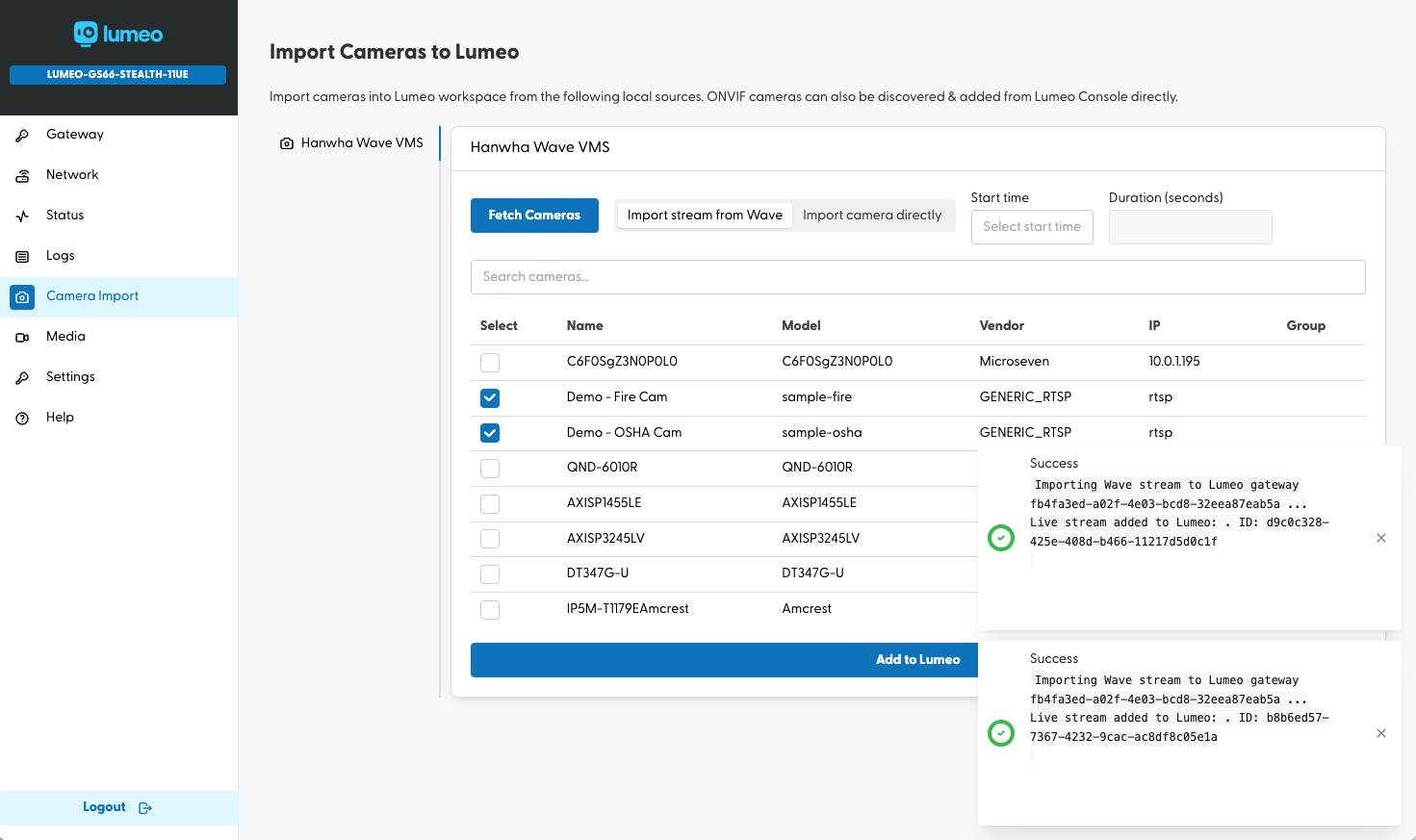The width and height of the screenshot is (1416, 840).
Task: Check the C6F0SgZ3N0P0L0 camera checkbox
Action: [490, 363]
